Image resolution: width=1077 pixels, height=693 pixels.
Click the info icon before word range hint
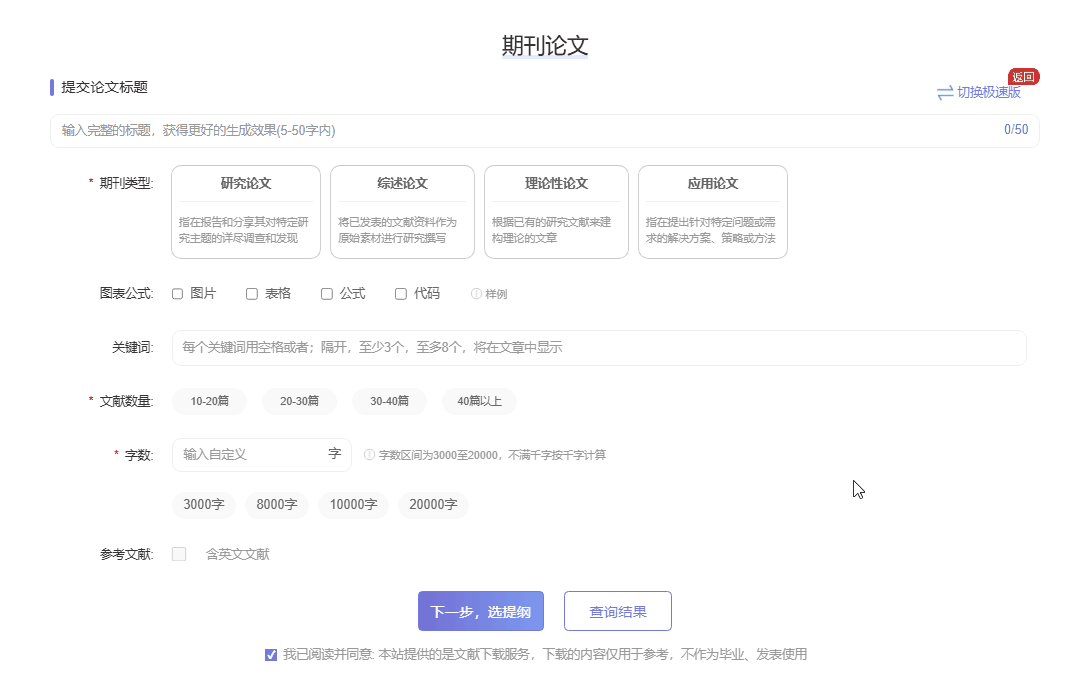click(x=369, y=455)
